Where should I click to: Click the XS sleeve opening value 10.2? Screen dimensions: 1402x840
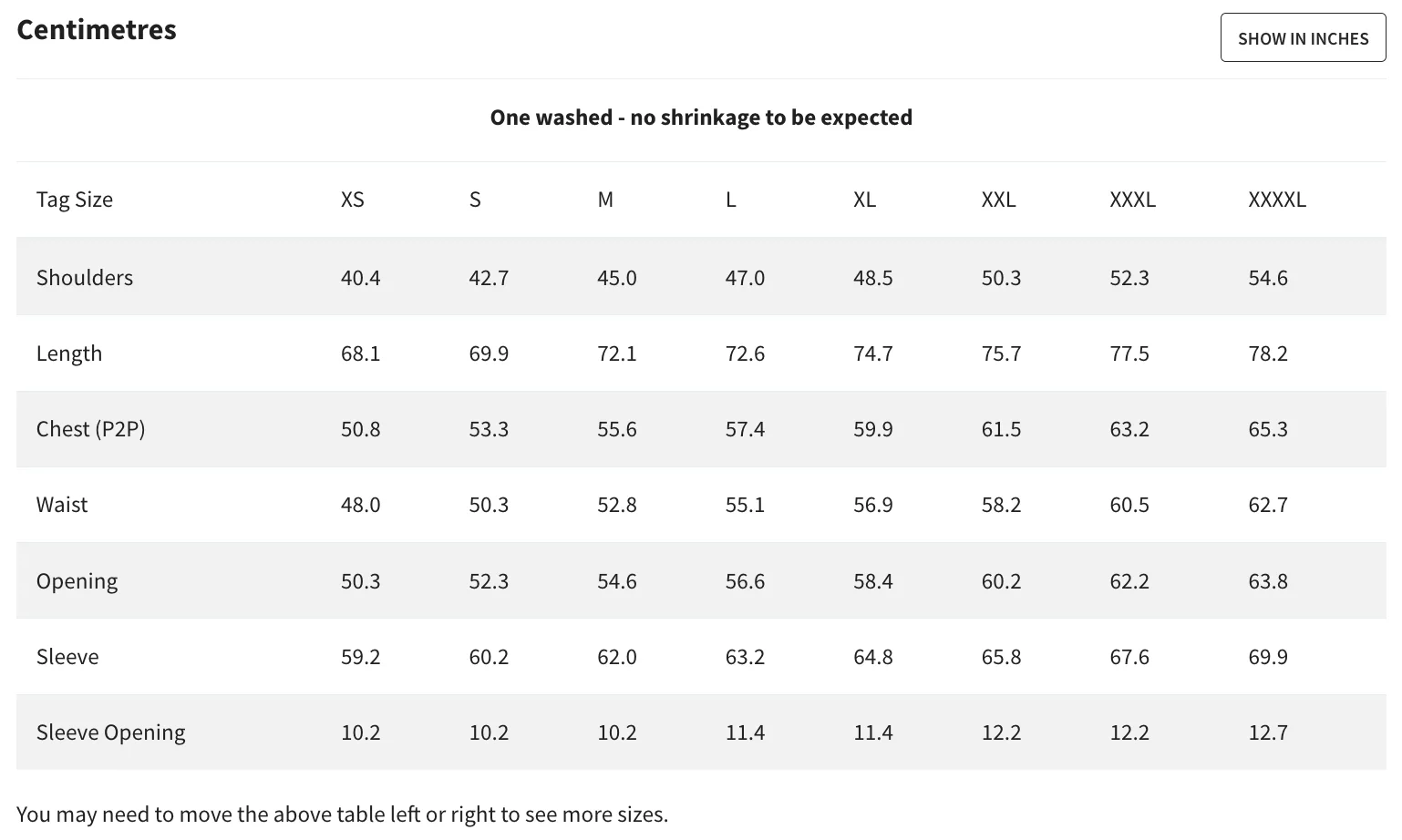[x=361, y=732]
